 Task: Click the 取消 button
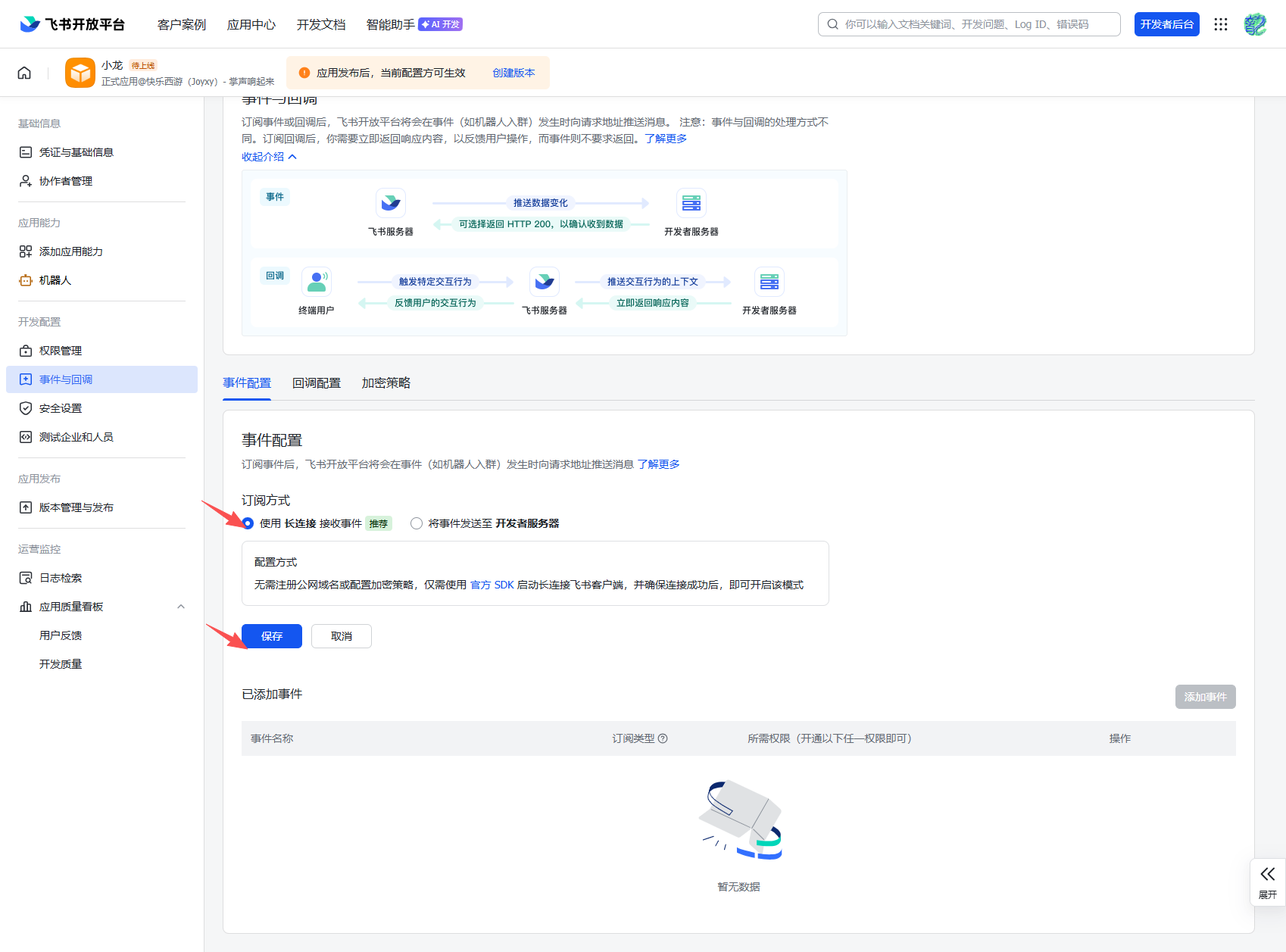coord(342,636)
